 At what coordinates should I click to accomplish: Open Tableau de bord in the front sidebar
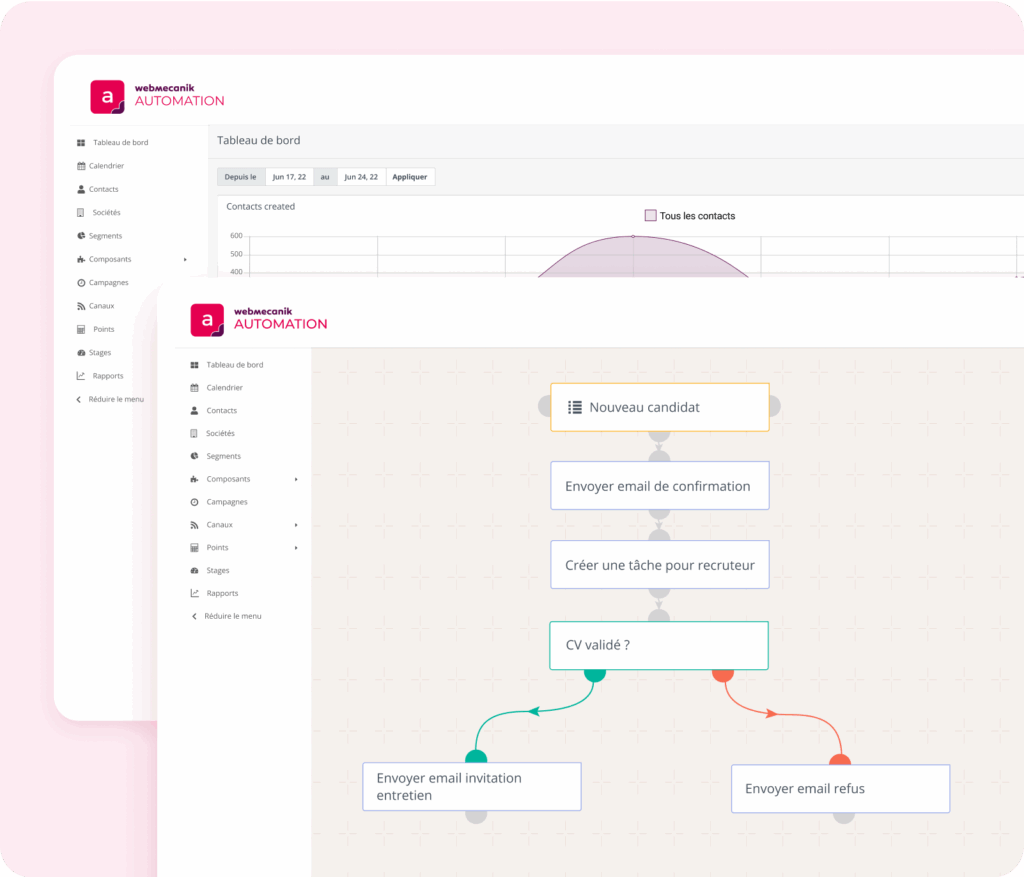click(x=234, y=365)
